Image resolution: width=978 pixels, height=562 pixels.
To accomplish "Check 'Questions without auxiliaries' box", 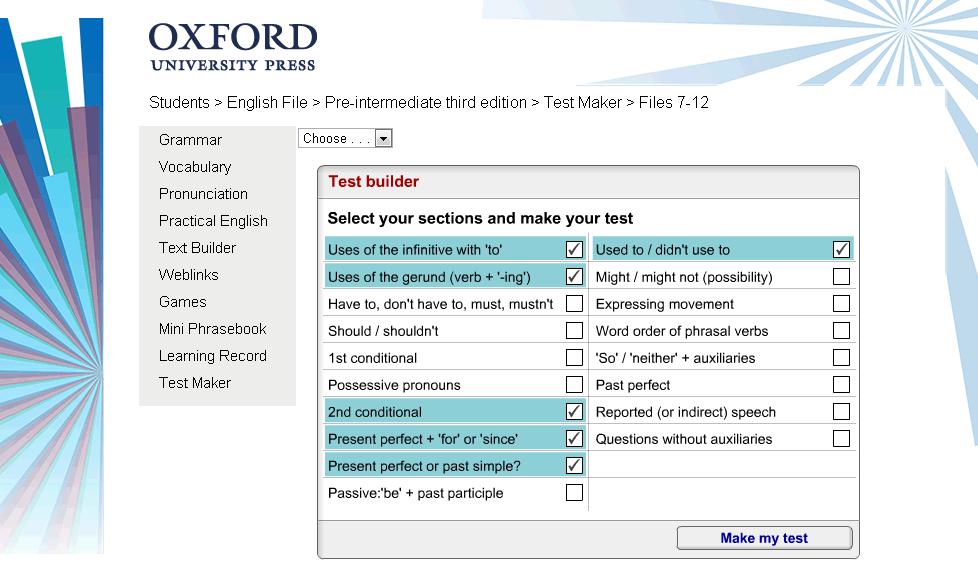I will pos(841,438).
